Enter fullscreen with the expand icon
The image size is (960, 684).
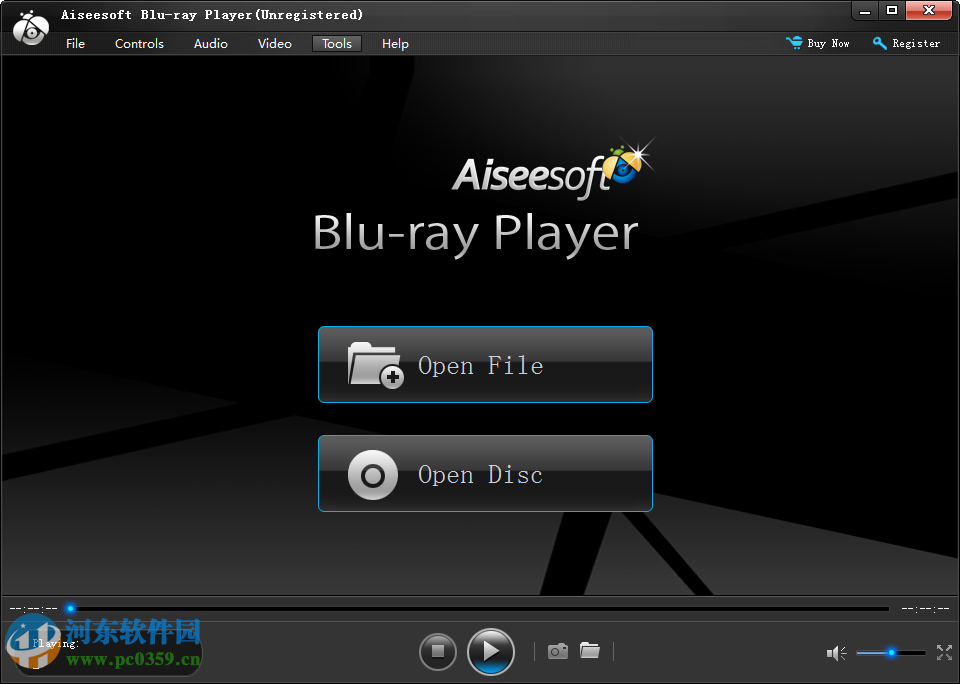pos(944,652)
